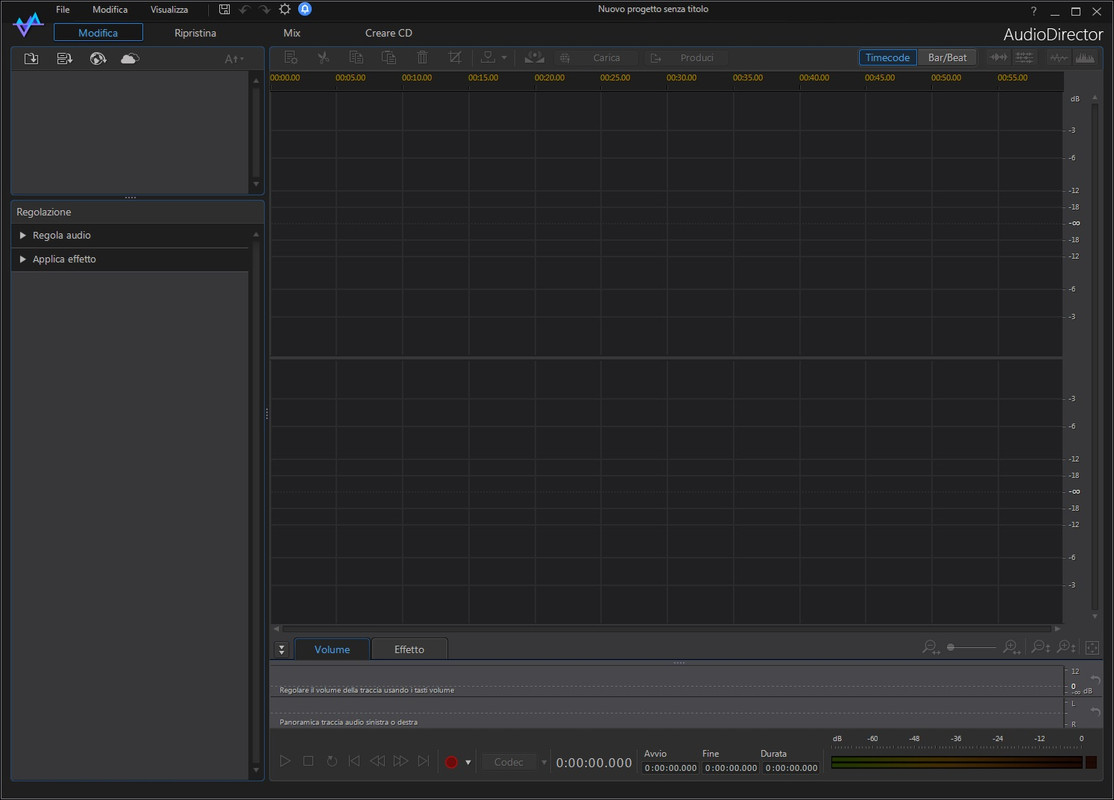Image resolution: width=1114 pixels, height=800 pixels.
Task: Open the Visualizza menu
Action: (x=169, y=9)
